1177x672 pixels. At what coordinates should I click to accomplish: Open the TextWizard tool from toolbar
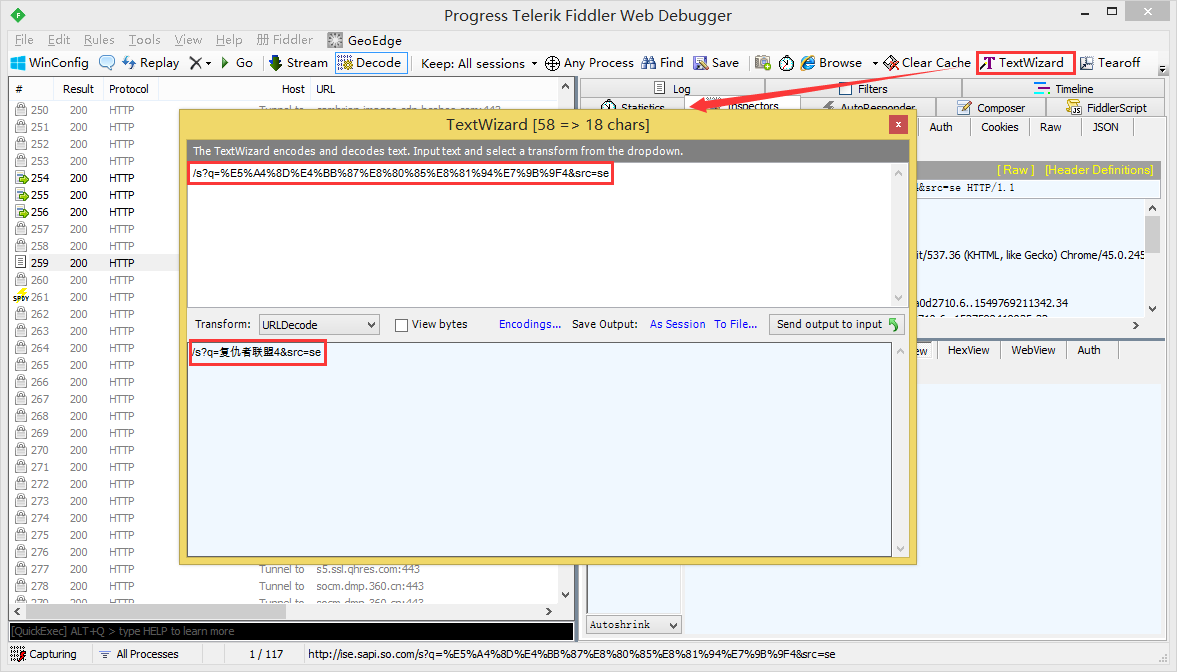point(1025,63)
